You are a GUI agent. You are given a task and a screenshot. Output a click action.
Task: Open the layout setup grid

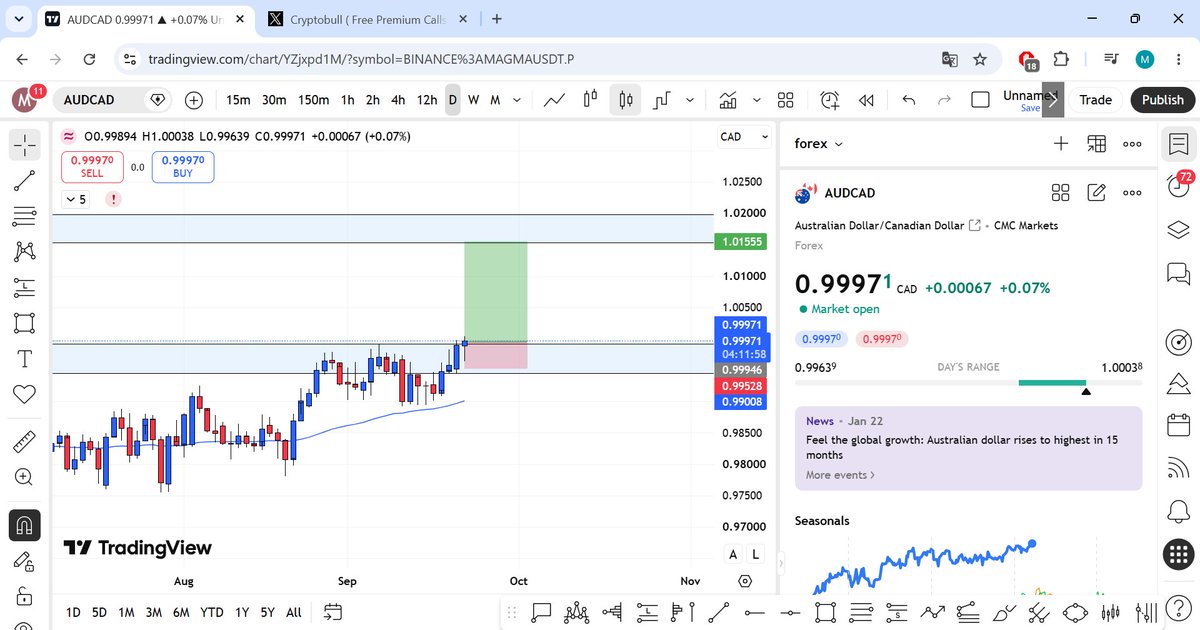pos(786,100)
